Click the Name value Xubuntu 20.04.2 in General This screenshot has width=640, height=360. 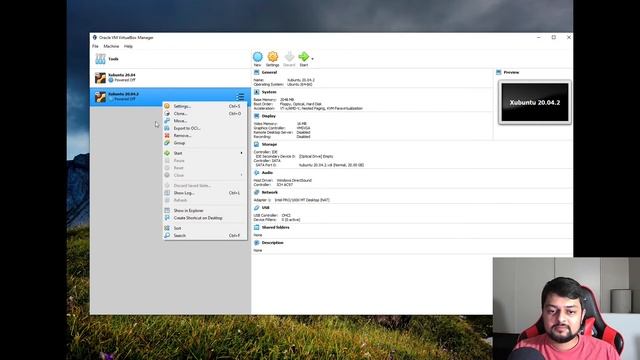[301, 80]
